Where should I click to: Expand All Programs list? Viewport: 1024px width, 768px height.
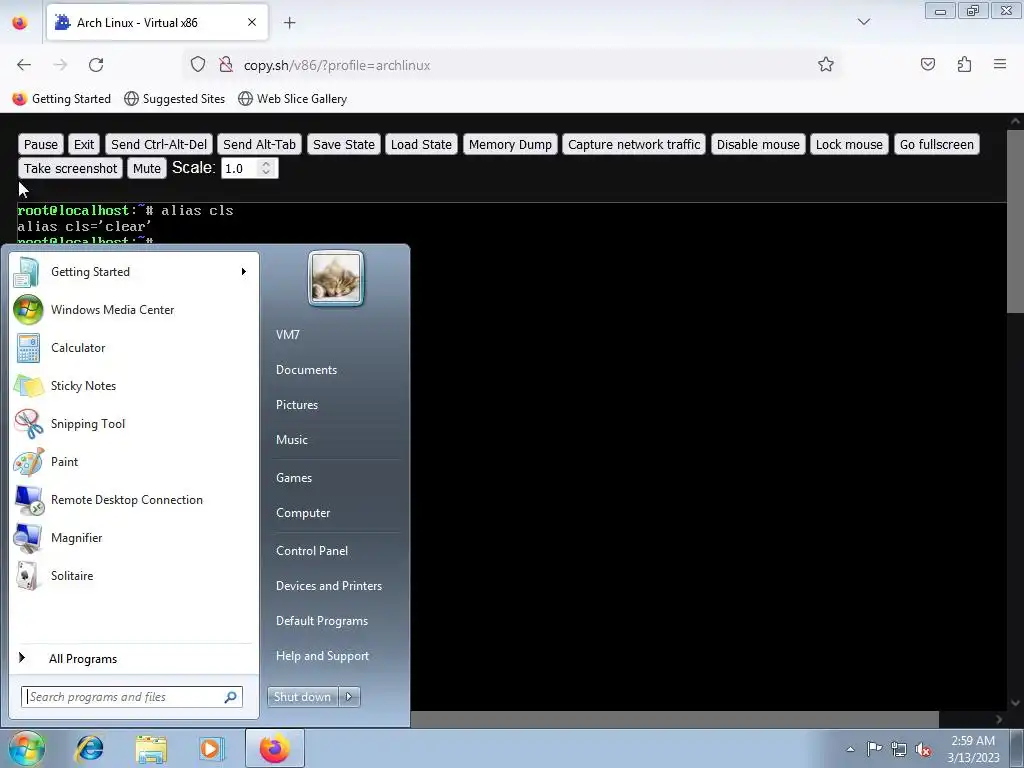tap(134, 658)
